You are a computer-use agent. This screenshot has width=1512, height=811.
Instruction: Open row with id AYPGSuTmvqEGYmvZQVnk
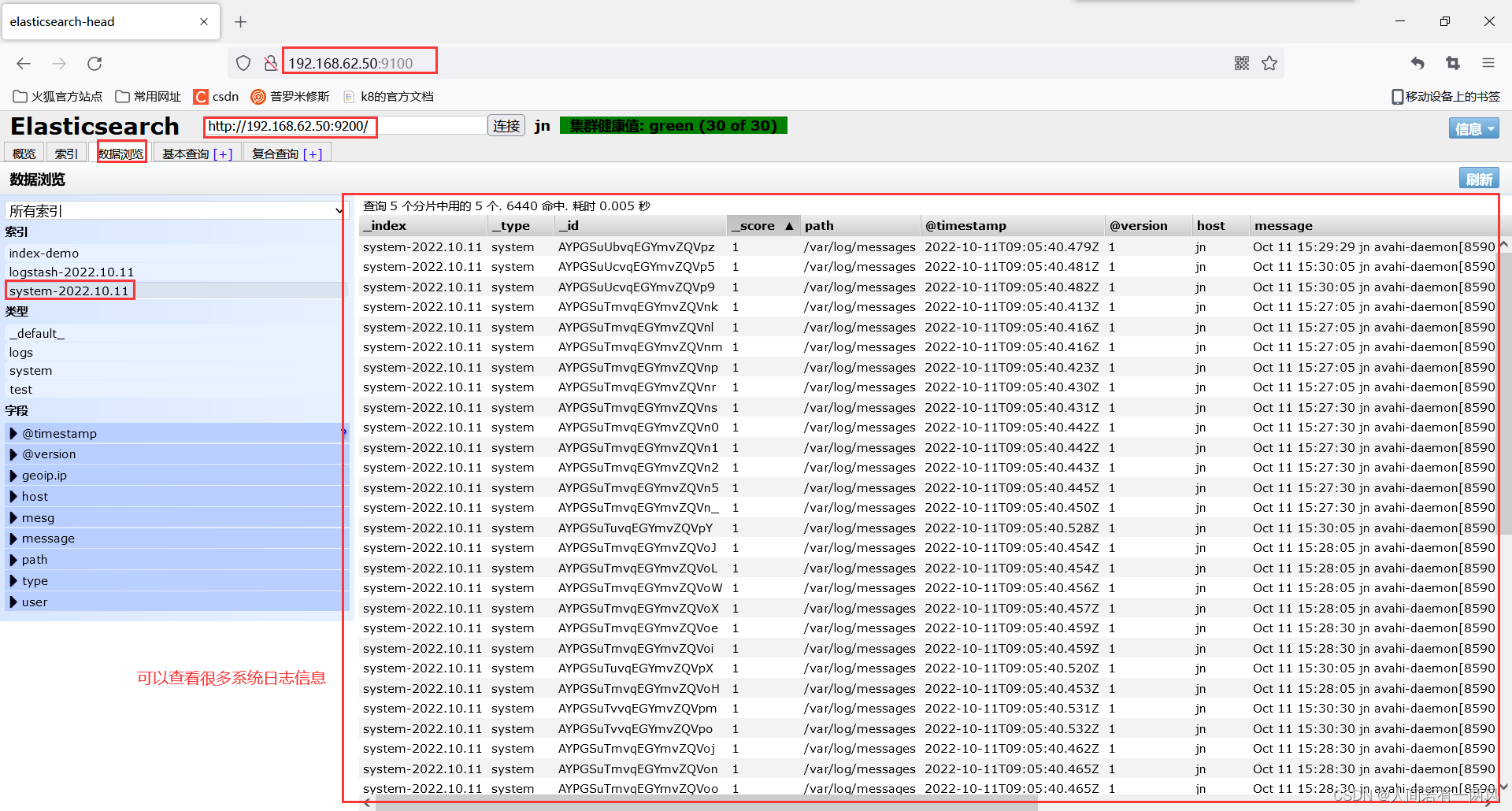pos(928,307)
